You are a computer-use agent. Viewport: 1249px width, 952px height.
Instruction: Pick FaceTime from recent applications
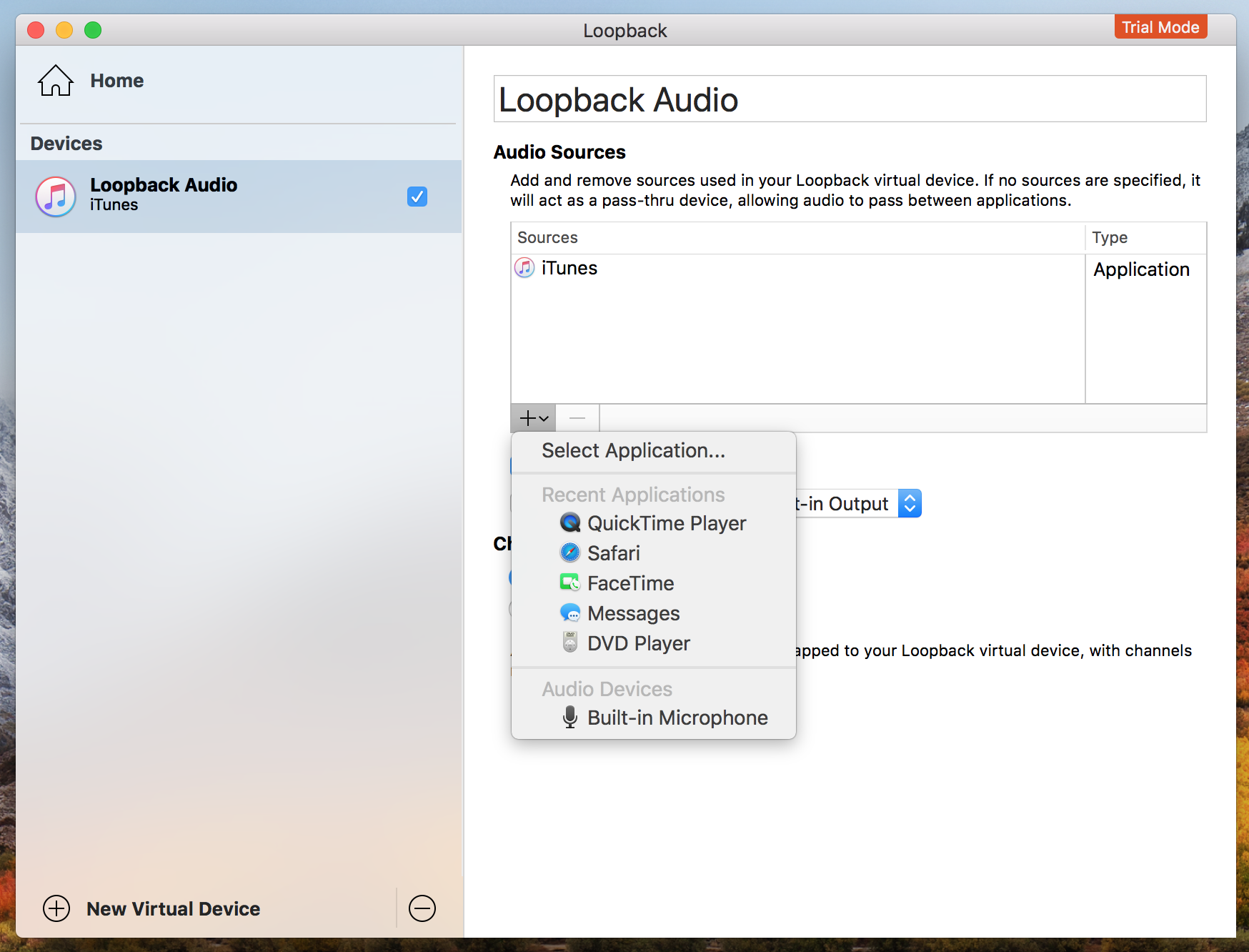pos(654,583)
